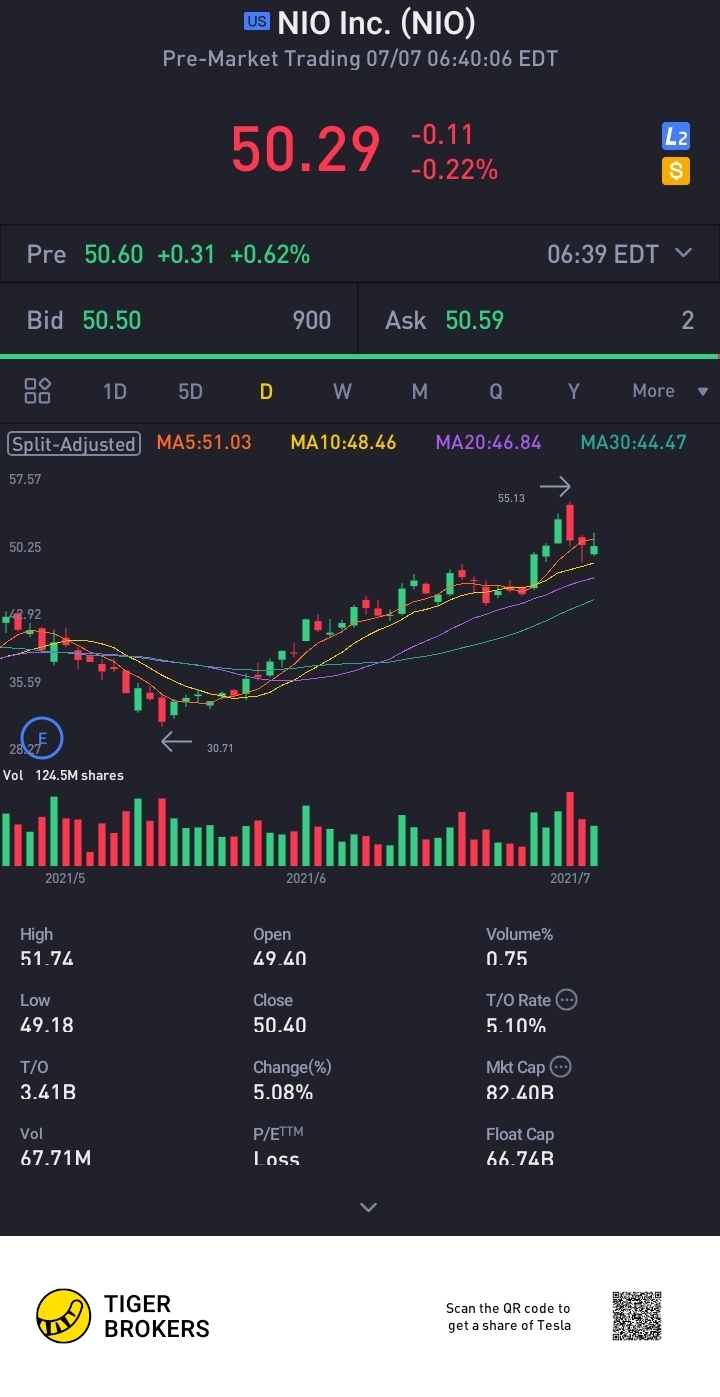
Task: Tap the 55.13 chart high label
Action: [x=511, y=497]
